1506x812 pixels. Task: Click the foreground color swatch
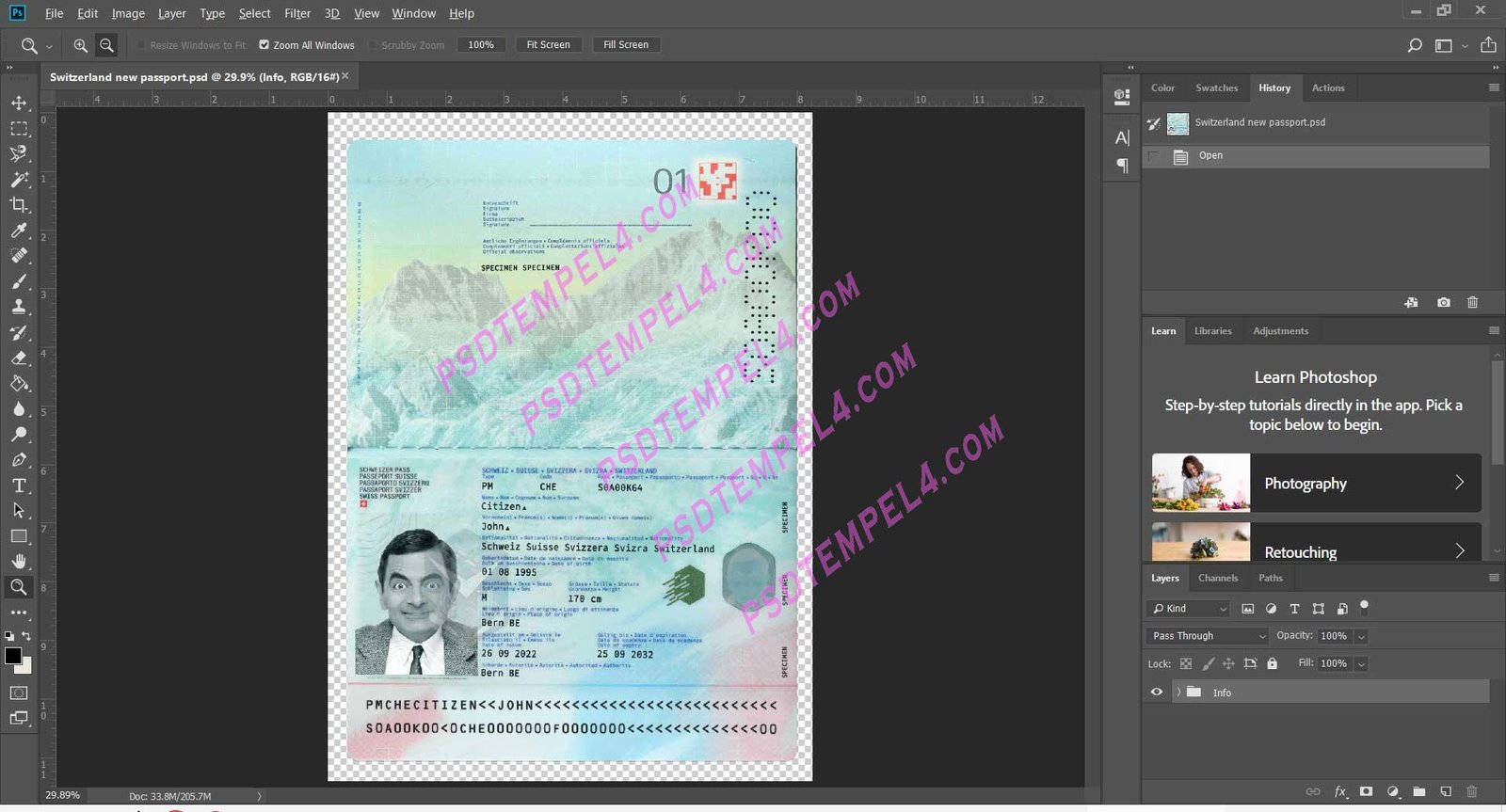[x=13, y=656]
